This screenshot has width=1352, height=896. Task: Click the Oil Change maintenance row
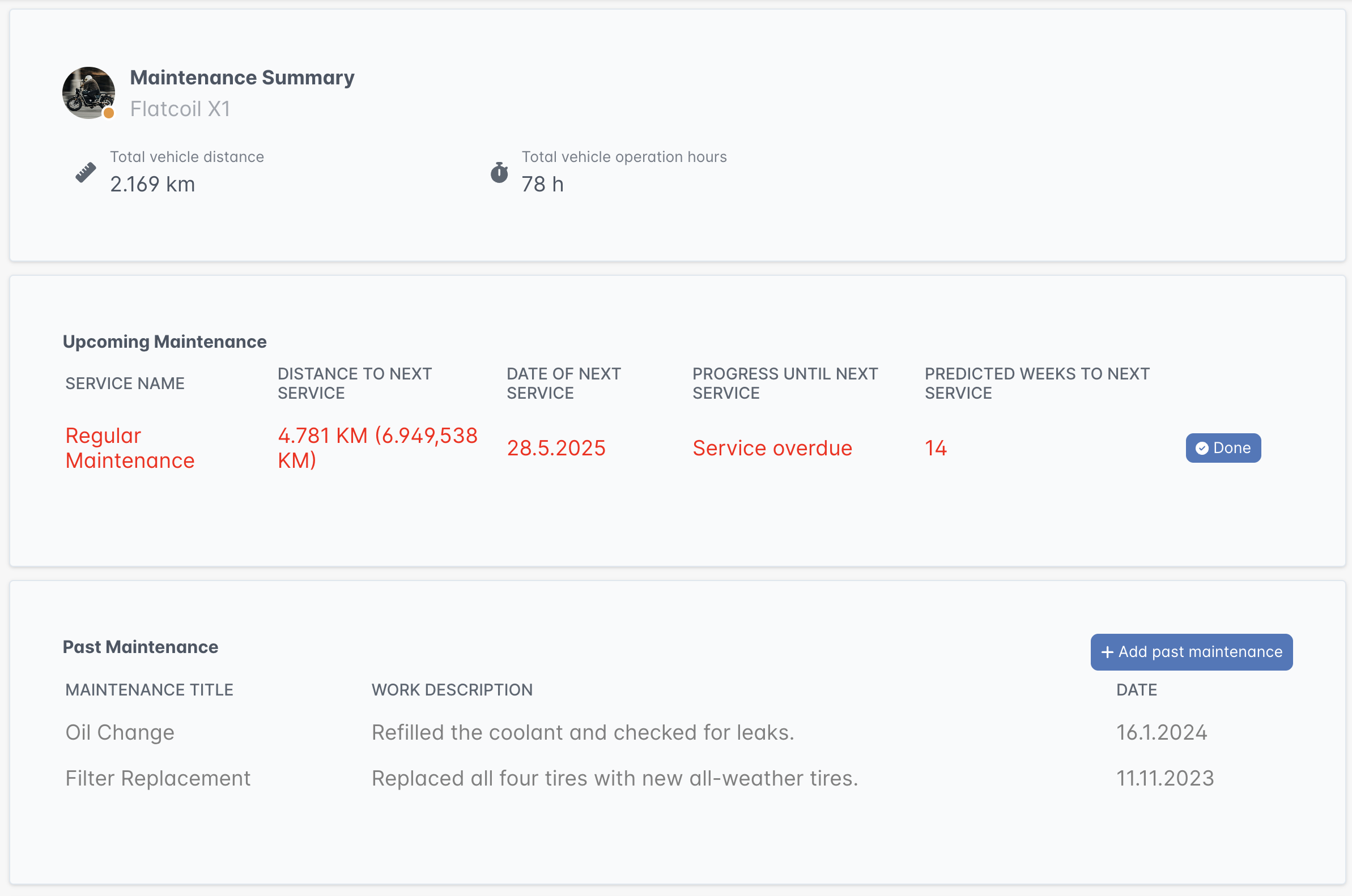120,732
